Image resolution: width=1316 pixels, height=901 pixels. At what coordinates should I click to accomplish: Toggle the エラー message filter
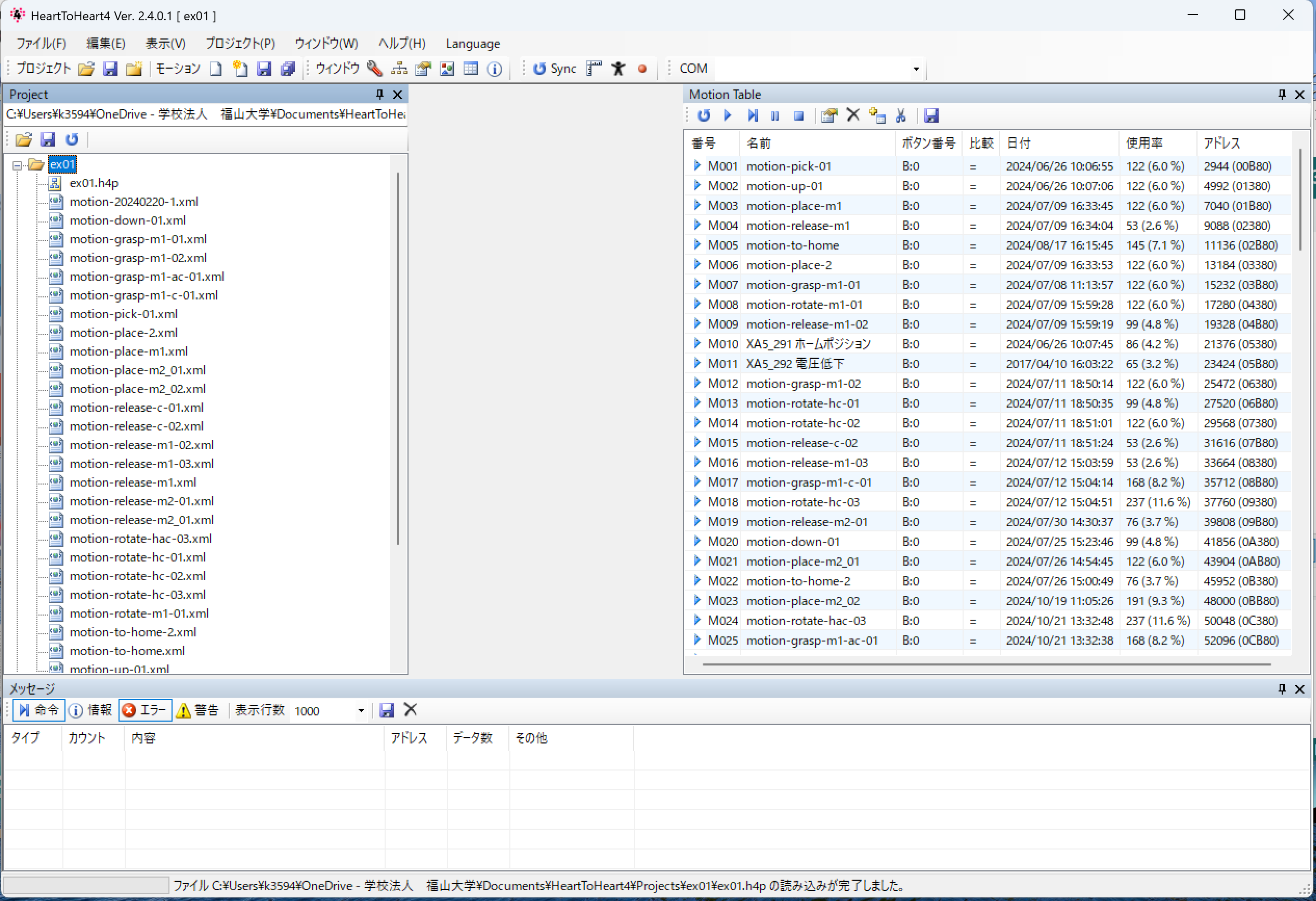pyautogui.click(x=145, y=710)
